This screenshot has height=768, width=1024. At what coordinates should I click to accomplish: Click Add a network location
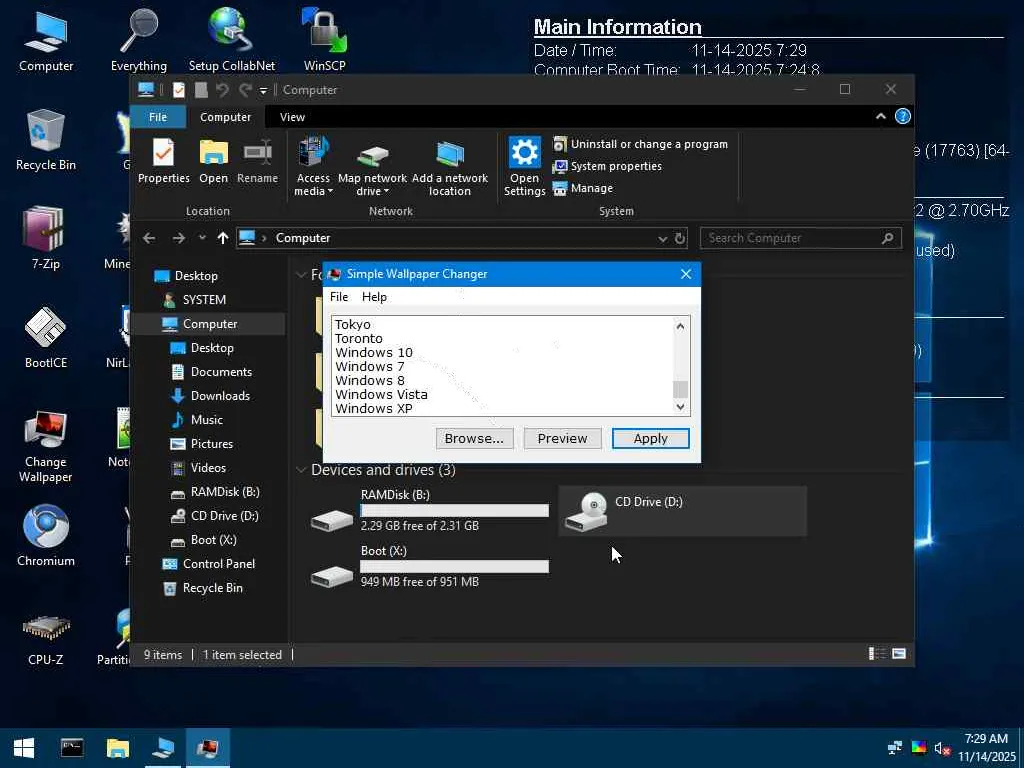click(449, 167)
